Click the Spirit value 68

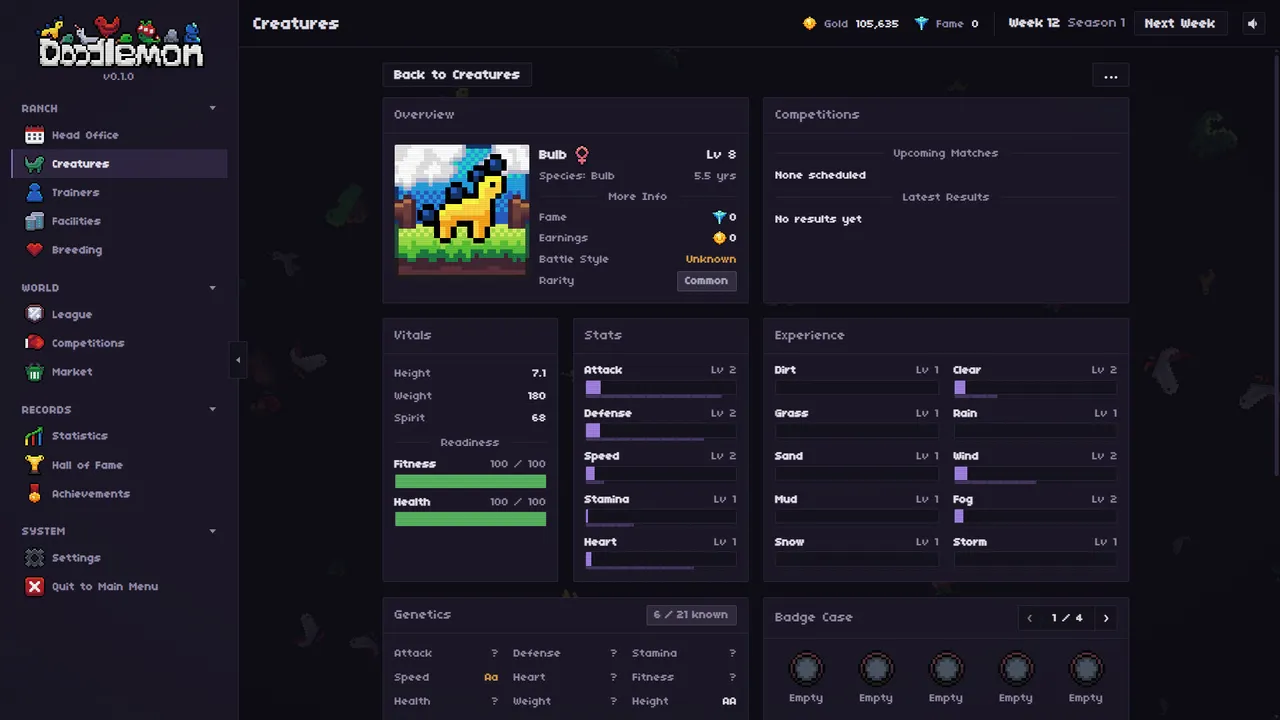(539, 418)
